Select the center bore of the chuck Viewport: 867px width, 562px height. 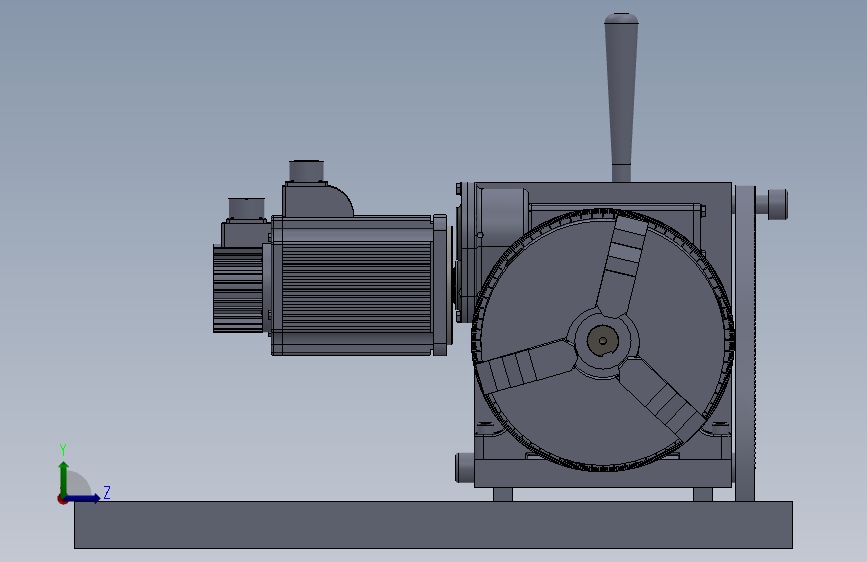[x=603, y=341]
